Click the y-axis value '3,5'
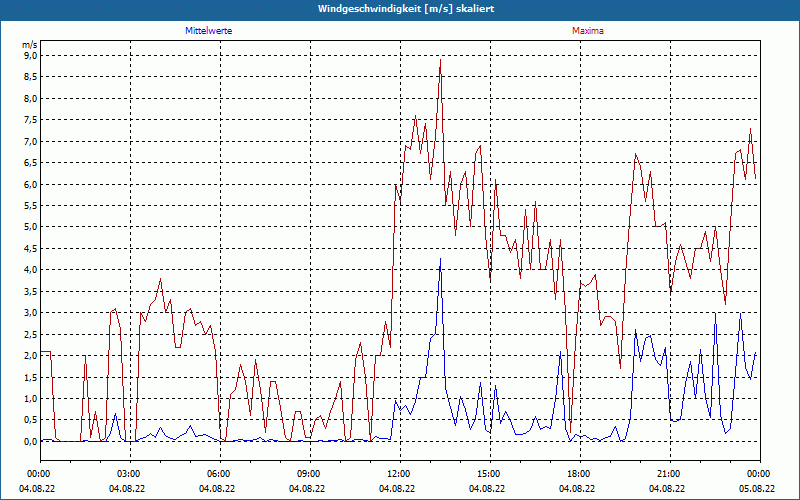 coord(31,291)
